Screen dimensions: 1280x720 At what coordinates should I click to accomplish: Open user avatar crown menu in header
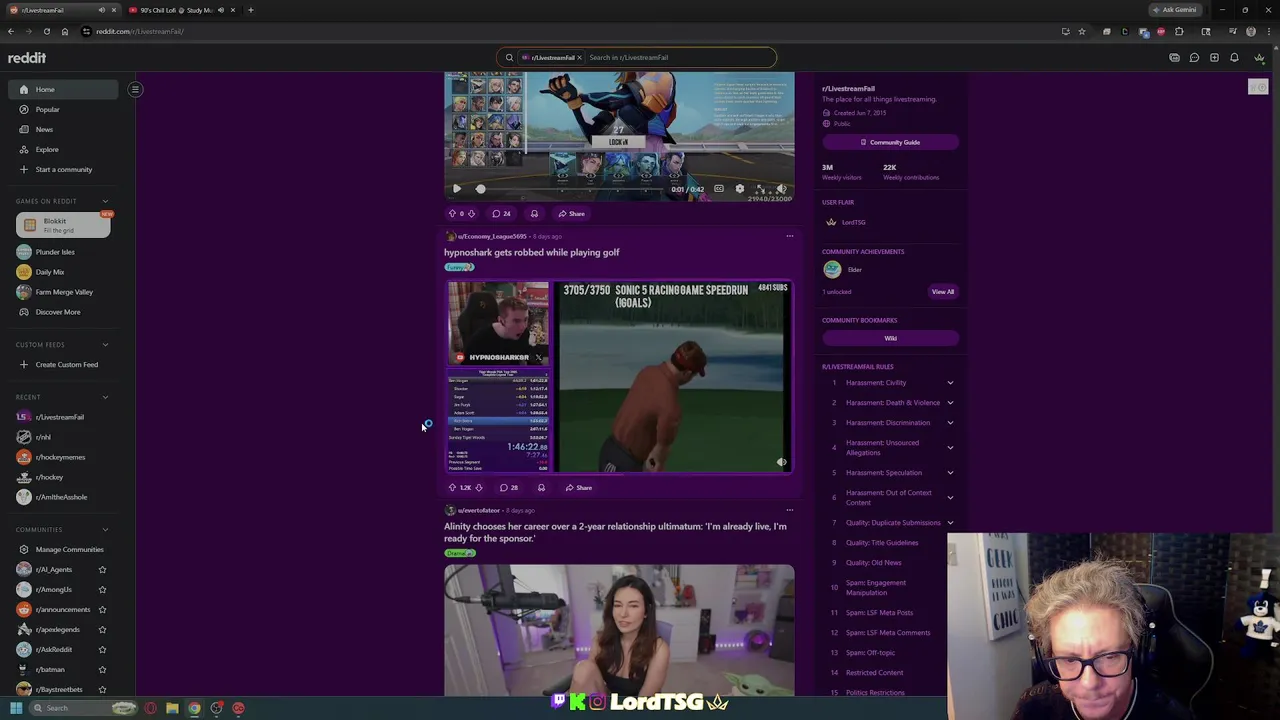pos(1259,58)
